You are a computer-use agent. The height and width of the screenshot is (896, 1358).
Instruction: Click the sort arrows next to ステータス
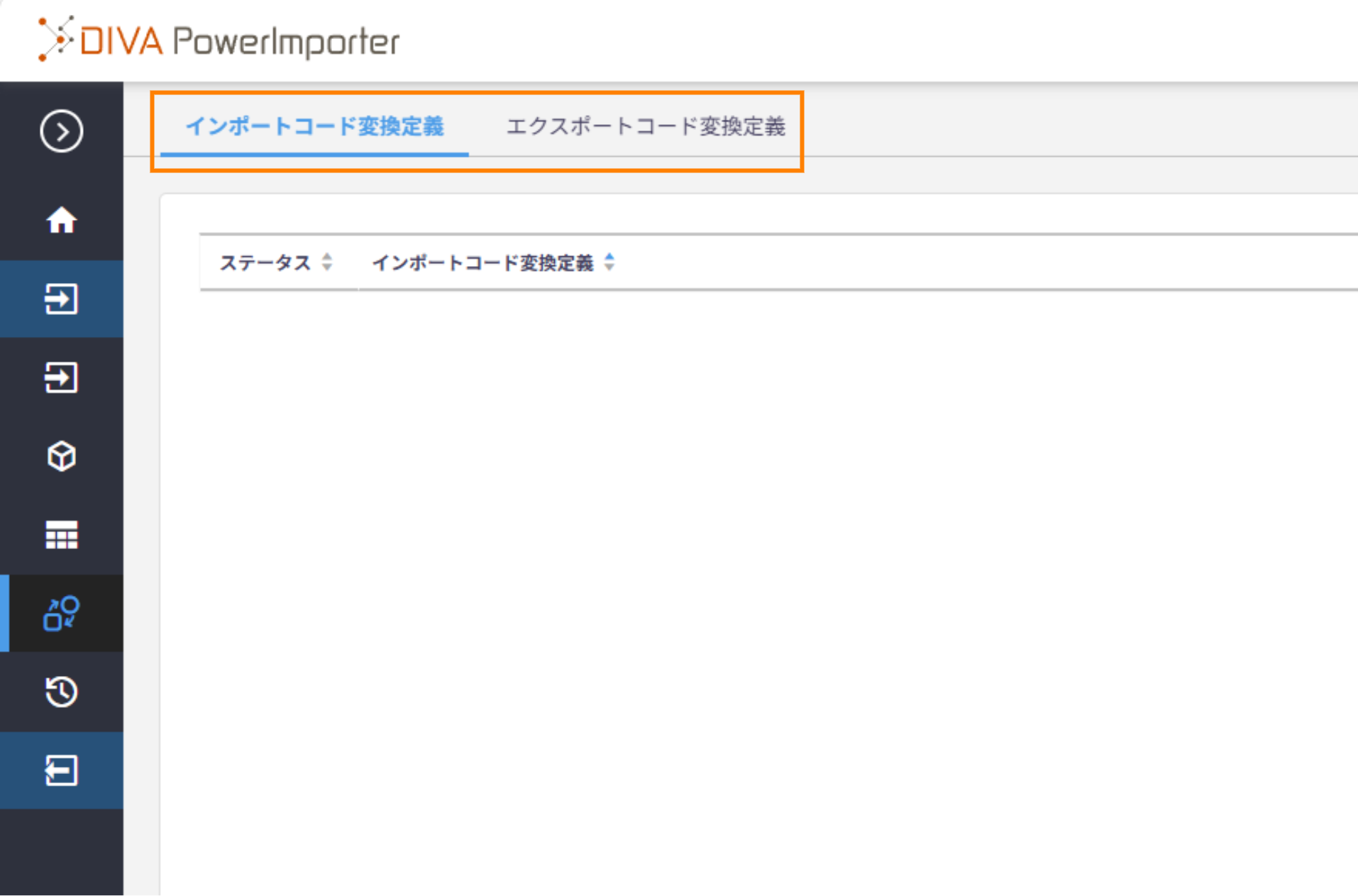(x=327, y=262)
